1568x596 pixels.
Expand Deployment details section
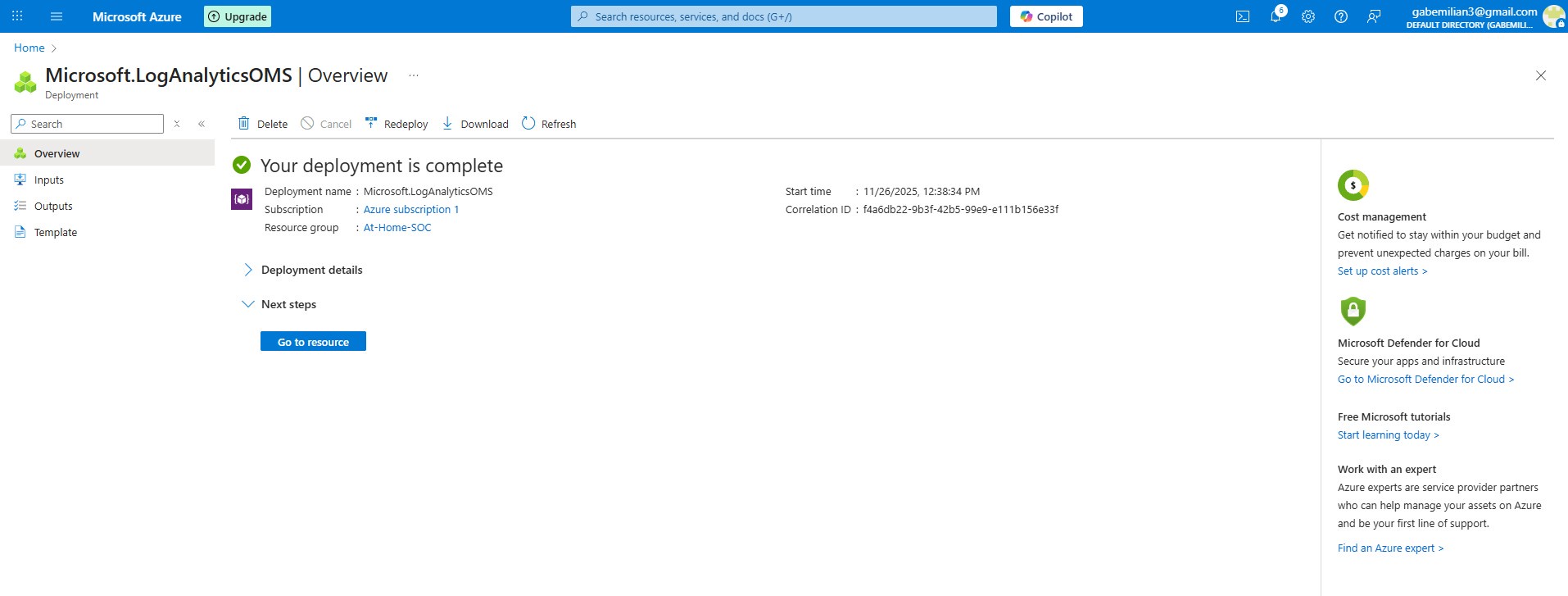point(303,270)
